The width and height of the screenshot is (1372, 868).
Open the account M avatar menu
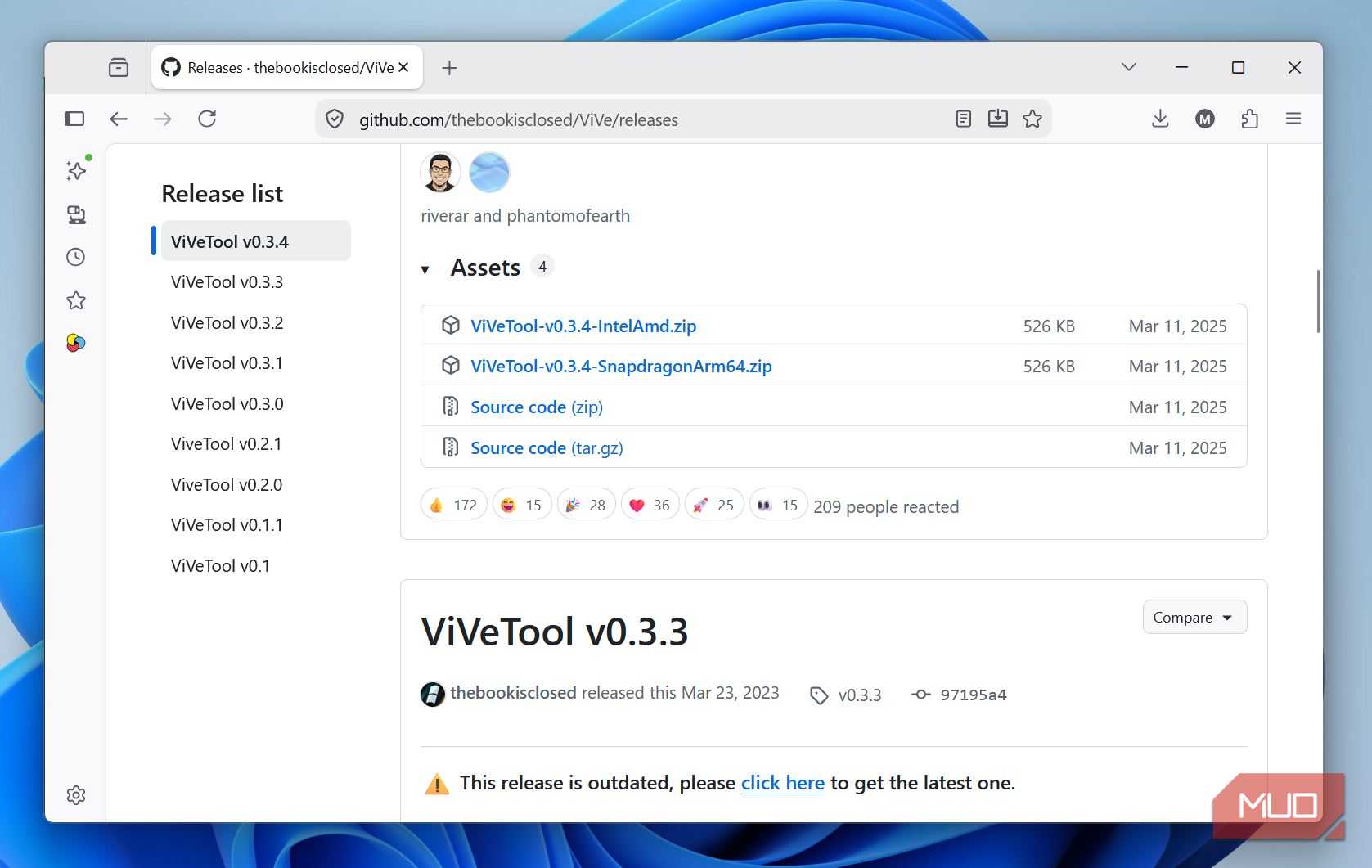[x=1205, y=119]
